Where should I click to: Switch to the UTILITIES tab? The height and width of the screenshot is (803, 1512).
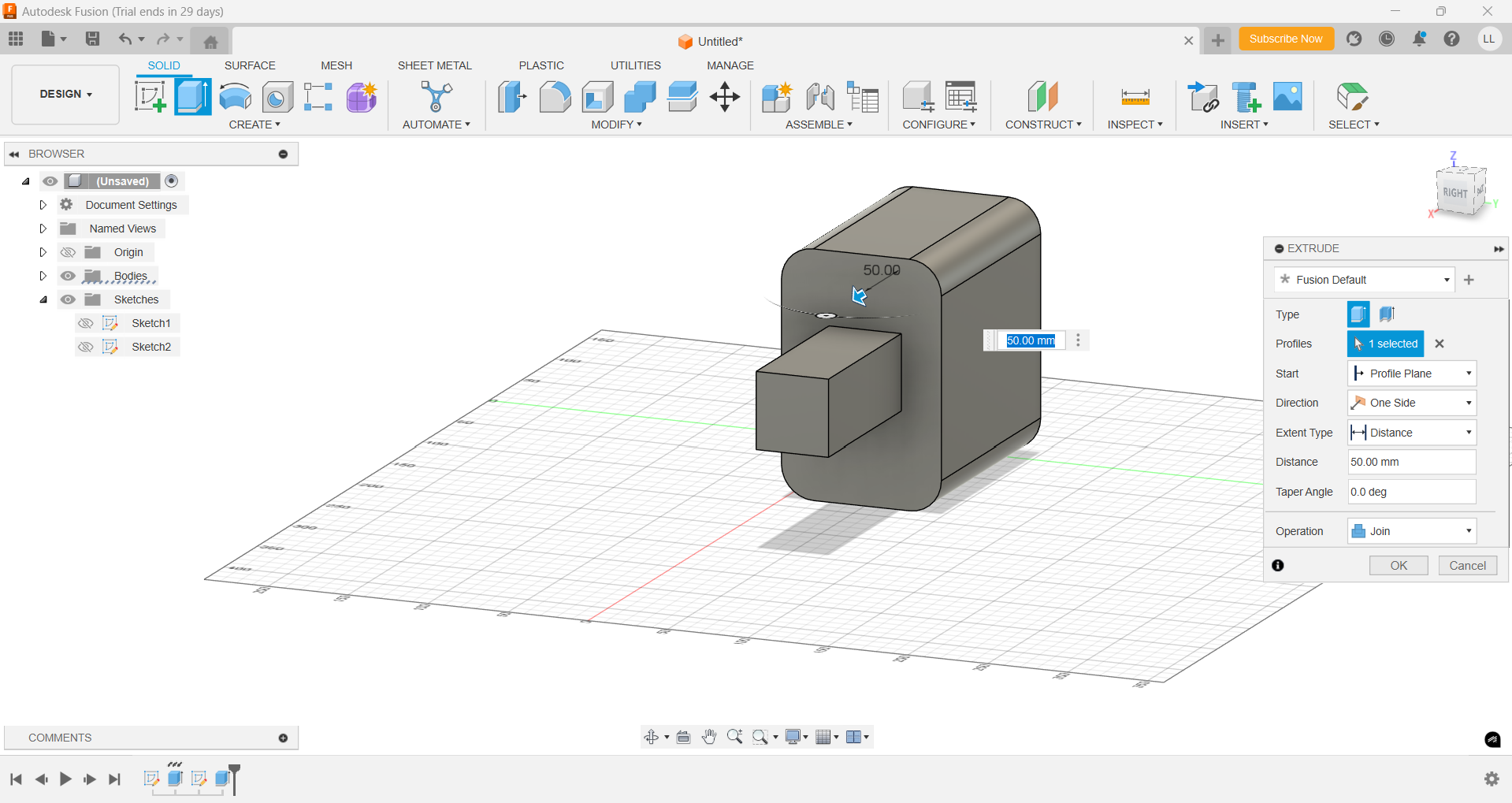636,65
